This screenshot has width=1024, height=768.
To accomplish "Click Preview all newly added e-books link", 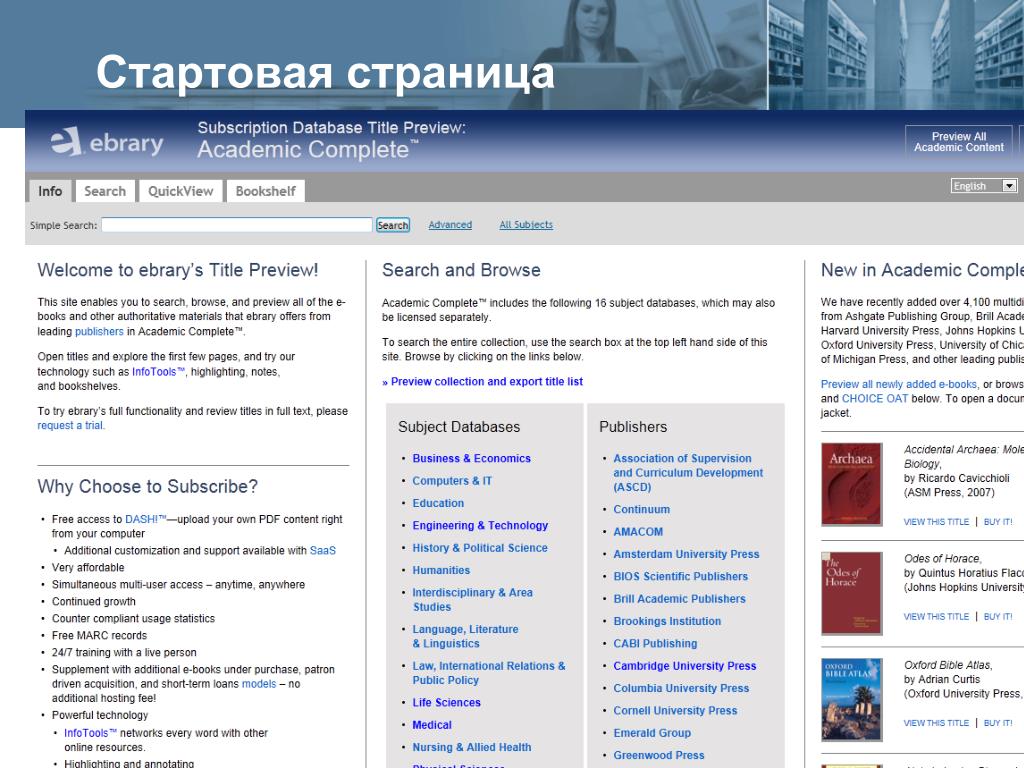I will click(899, 384).
